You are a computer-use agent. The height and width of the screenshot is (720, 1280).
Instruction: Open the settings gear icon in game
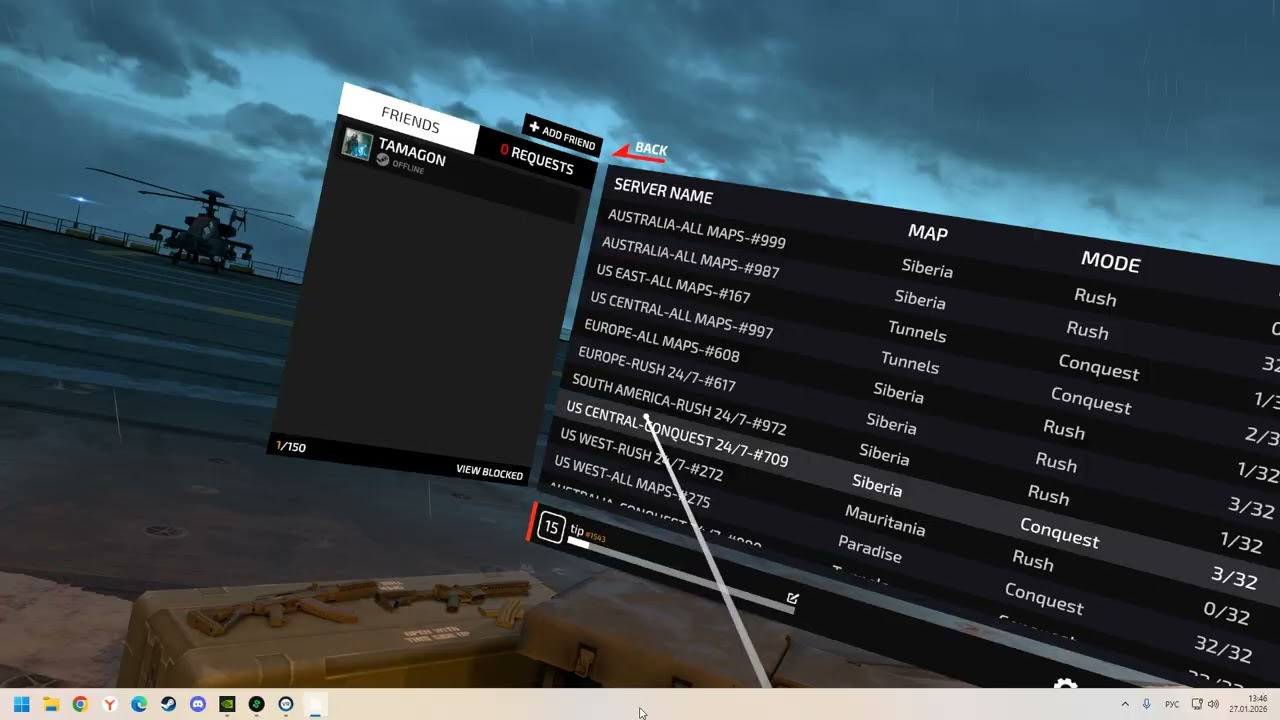1066,685
